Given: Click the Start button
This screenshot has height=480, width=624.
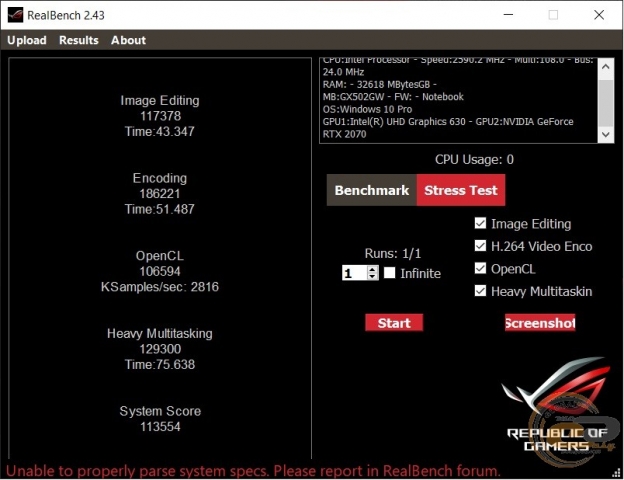Looking at the screenshot, I should click(394, 323).
